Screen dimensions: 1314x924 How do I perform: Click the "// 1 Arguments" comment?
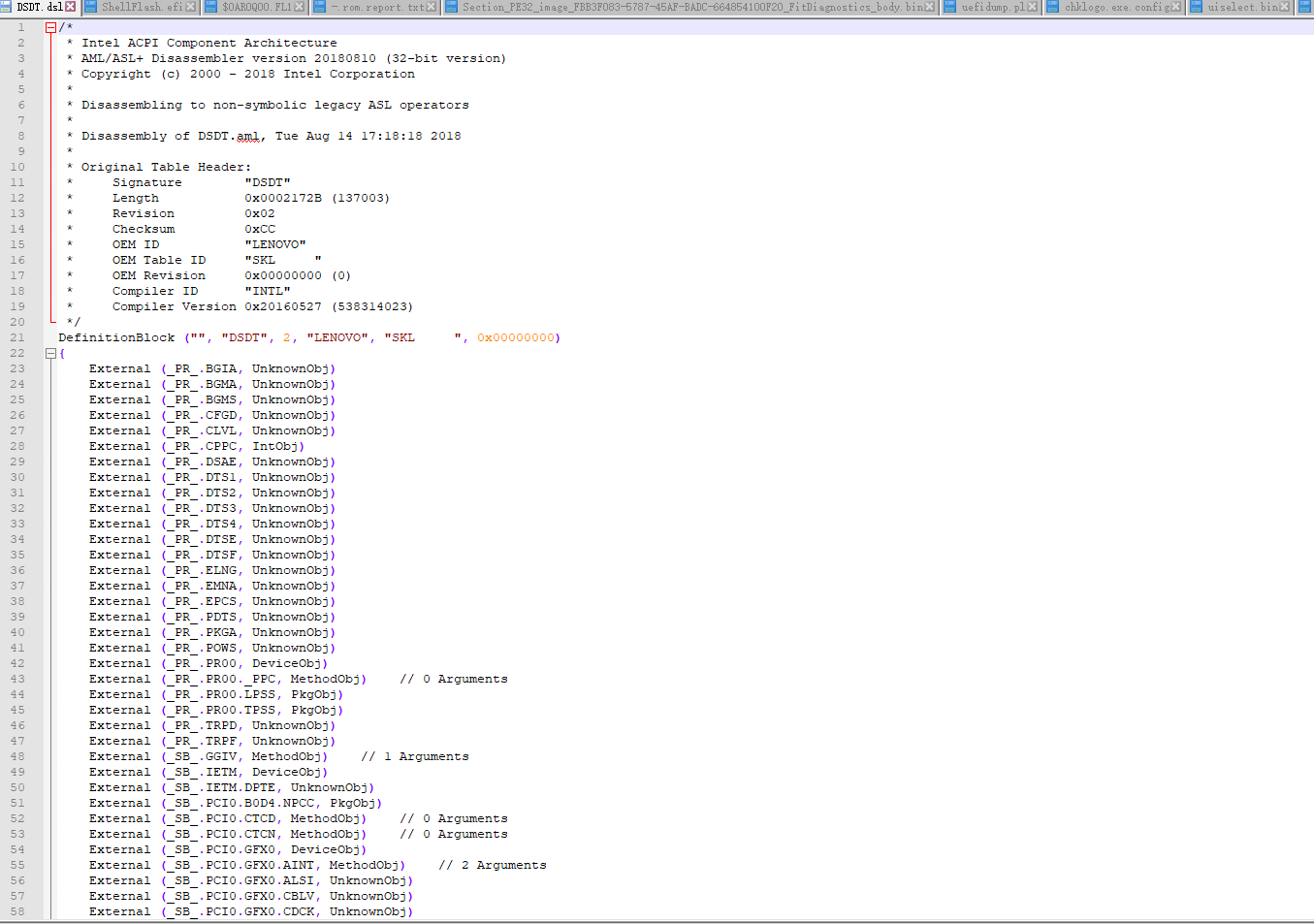[415, 756]
